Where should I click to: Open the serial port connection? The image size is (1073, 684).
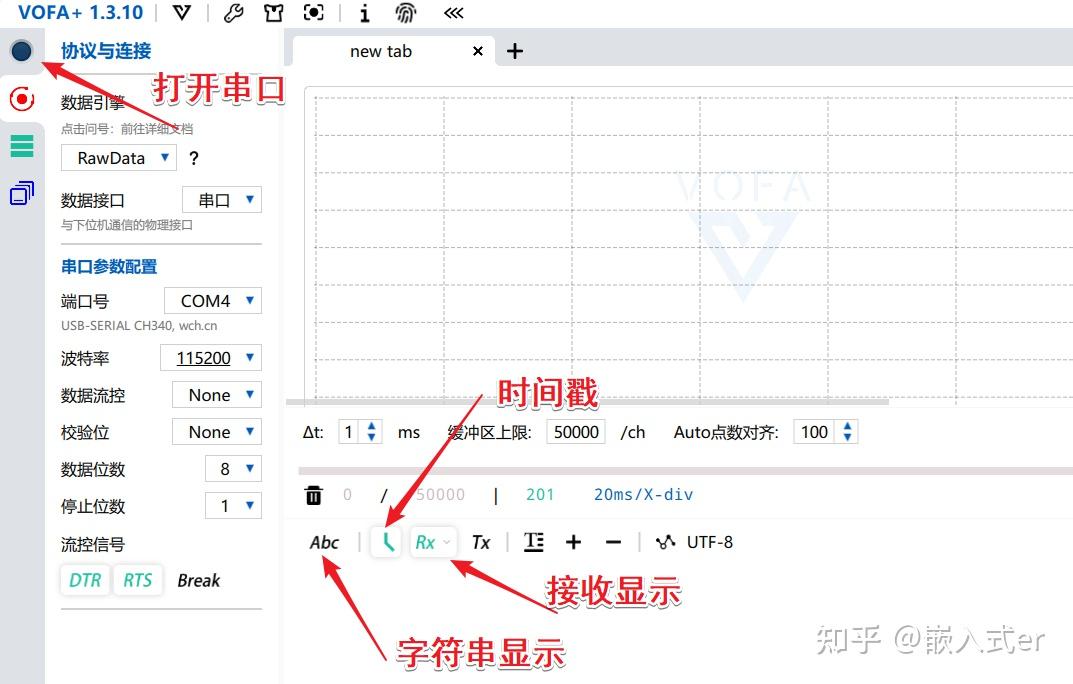(x=22, y=50)
